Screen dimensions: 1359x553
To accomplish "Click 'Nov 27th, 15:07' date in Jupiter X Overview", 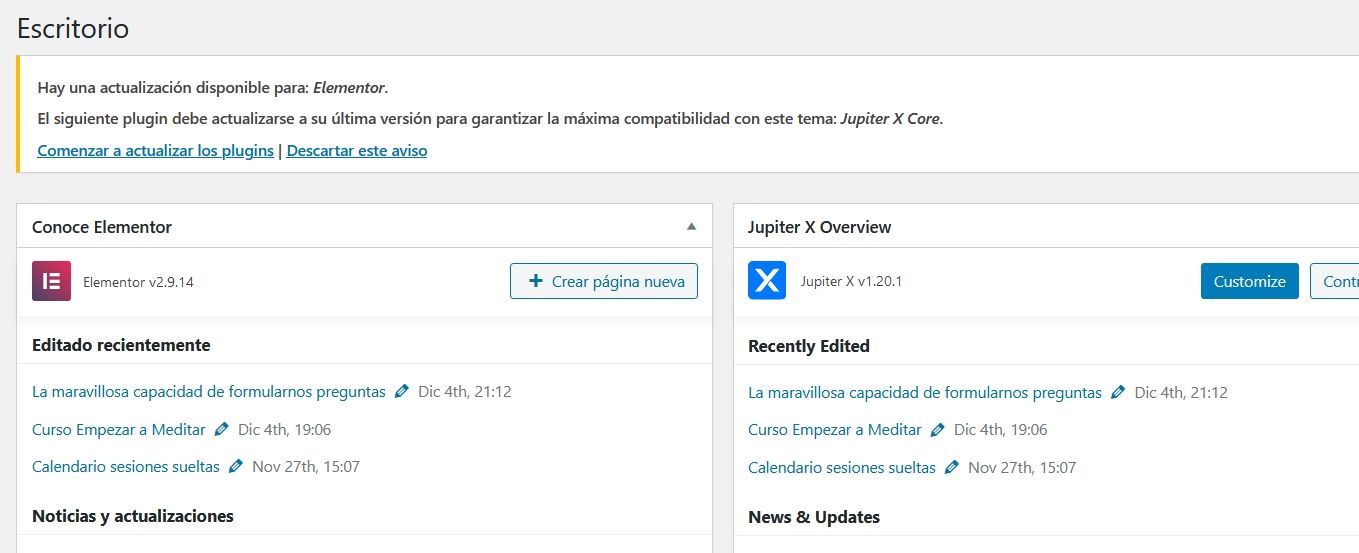I will [x=1022, y=467].
